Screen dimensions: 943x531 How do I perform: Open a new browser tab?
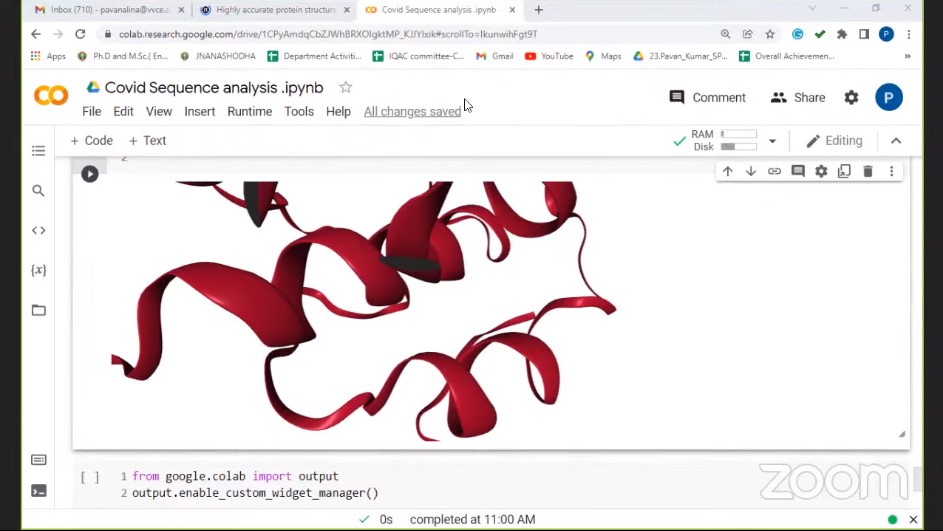coord(539,10)
